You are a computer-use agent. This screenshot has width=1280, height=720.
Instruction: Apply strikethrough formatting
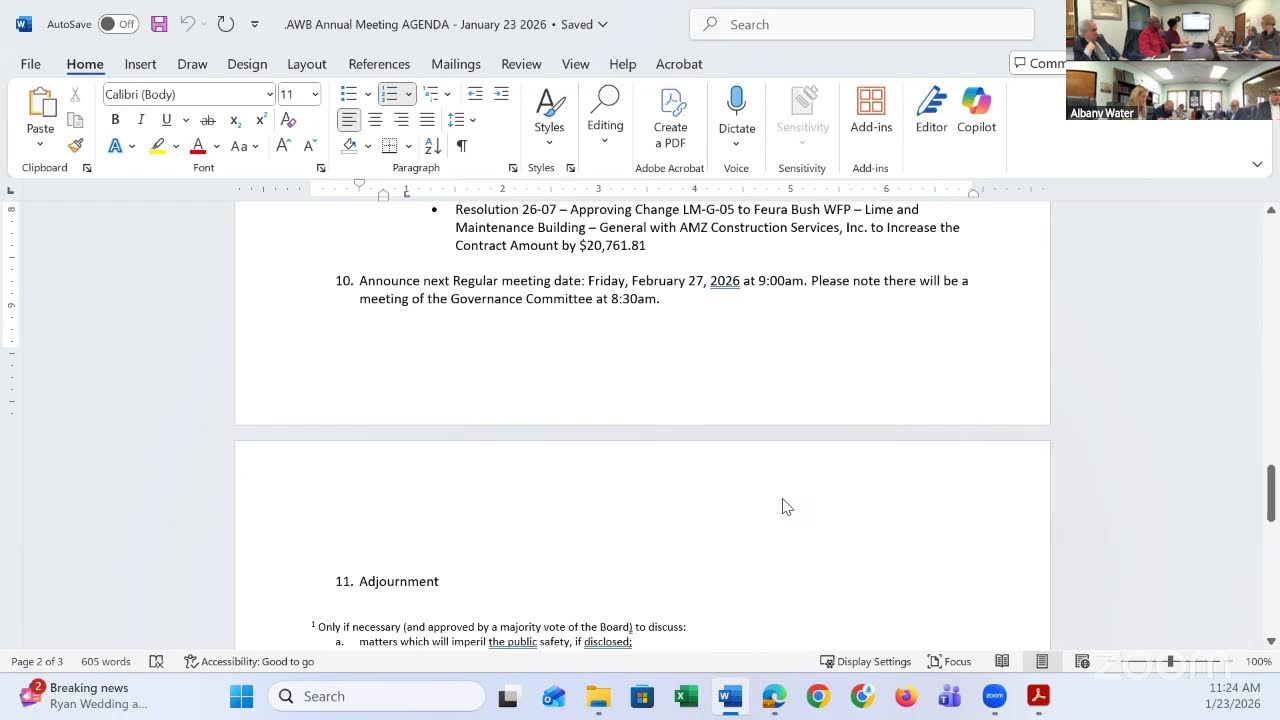(208, 120)
